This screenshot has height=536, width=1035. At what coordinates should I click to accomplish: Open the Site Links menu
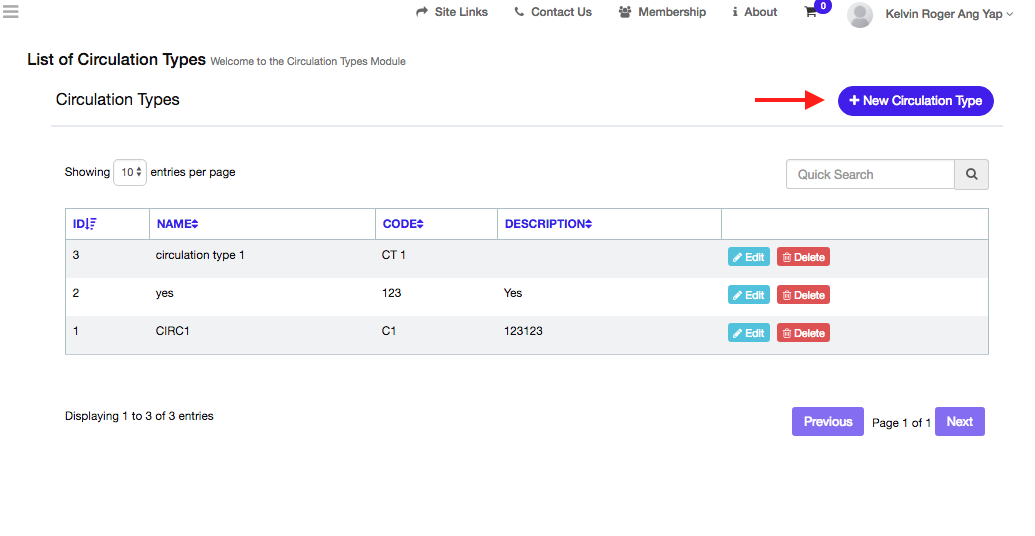tap(452, 12)
